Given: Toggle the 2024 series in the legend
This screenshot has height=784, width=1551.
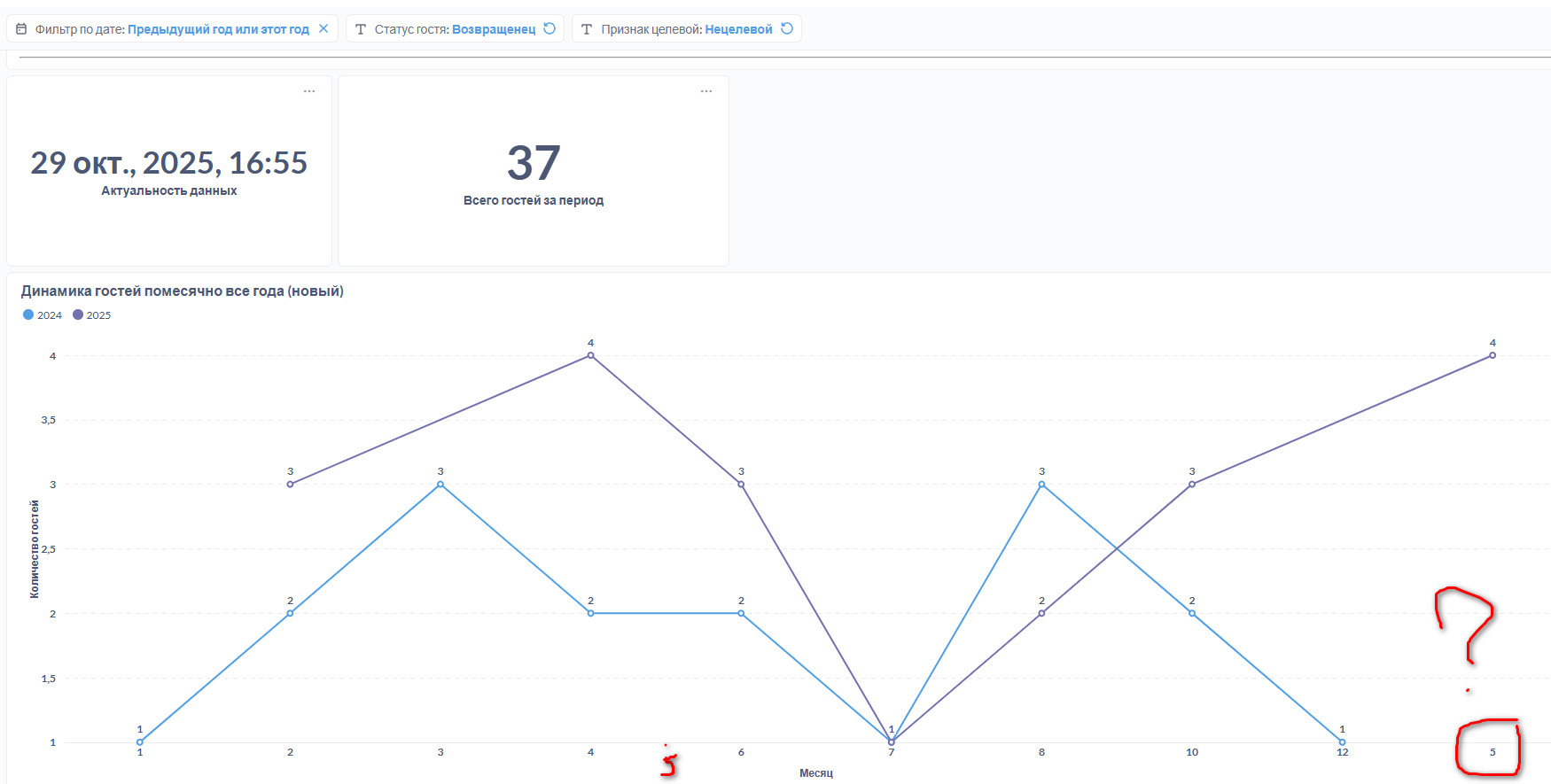Looking at the screenshot, I should coord(43,315).
